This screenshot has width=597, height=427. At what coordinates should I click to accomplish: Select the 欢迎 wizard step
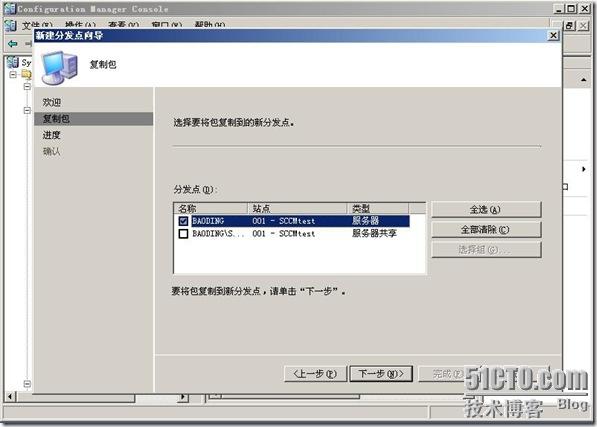coord(52,102)
